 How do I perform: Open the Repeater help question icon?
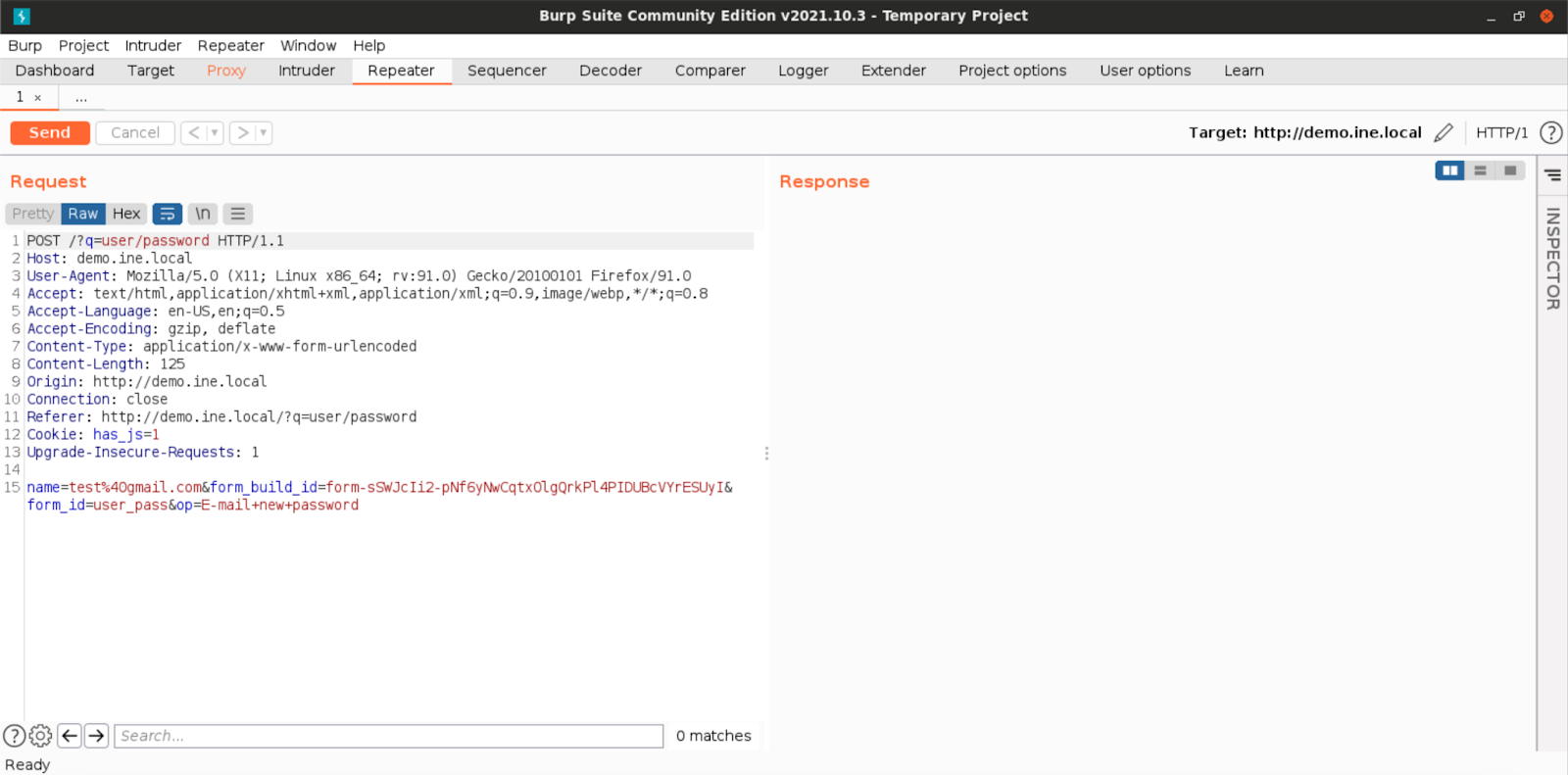[1550, 132]
